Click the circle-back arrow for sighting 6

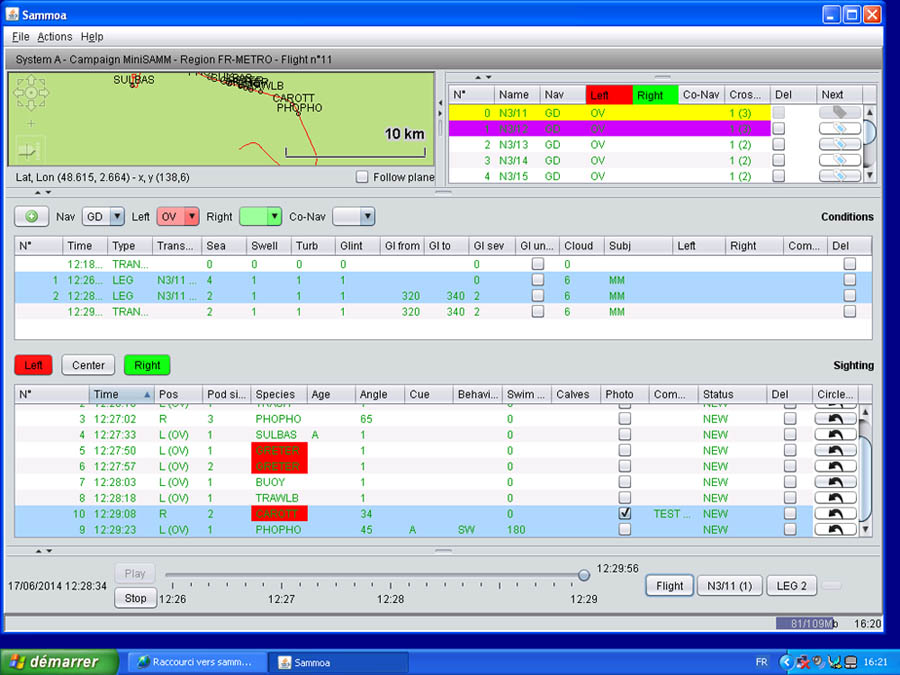click(x=836, y=466)
